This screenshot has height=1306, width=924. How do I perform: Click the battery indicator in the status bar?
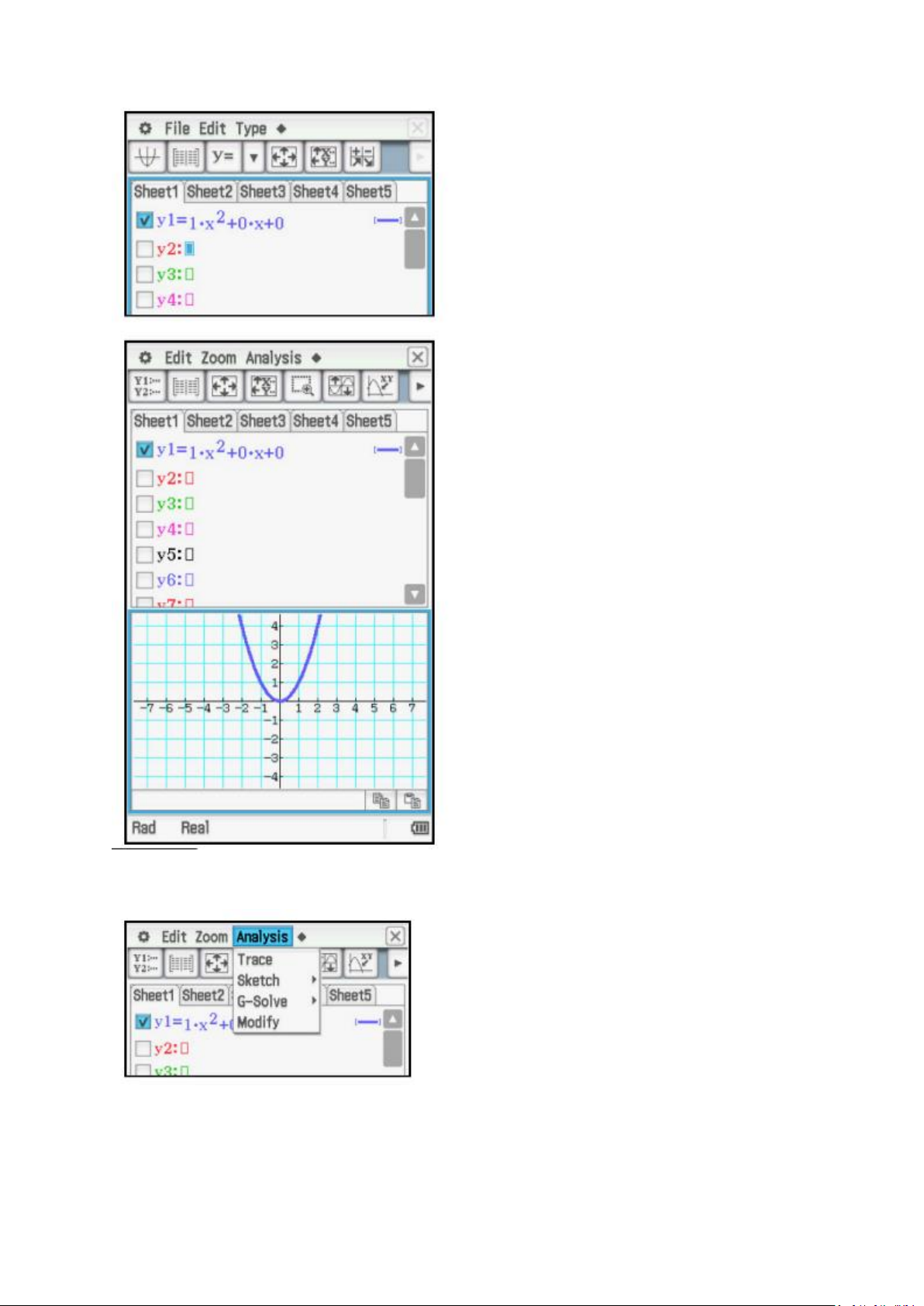[x=419, y=828]
